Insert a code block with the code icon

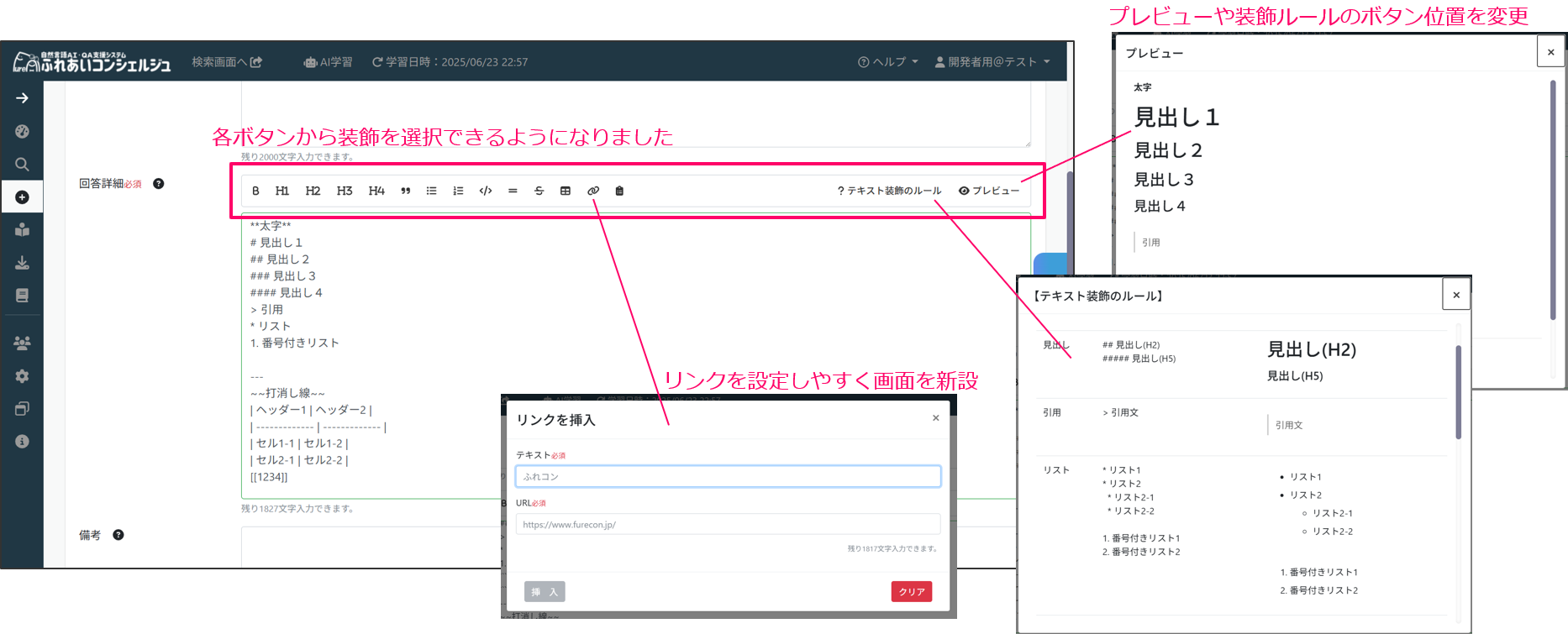pyautogui.click(x=485, y=191)
